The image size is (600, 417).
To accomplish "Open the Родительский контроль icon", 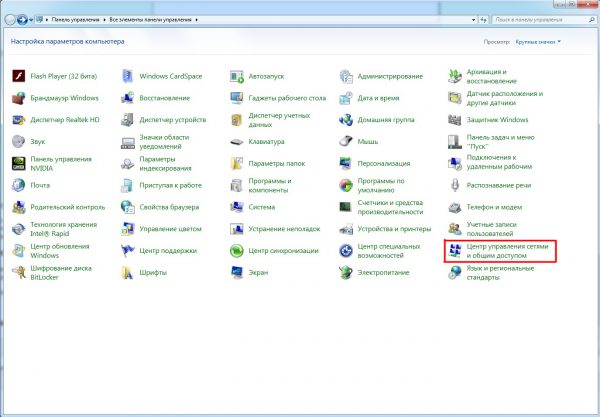I will point(18,207).
